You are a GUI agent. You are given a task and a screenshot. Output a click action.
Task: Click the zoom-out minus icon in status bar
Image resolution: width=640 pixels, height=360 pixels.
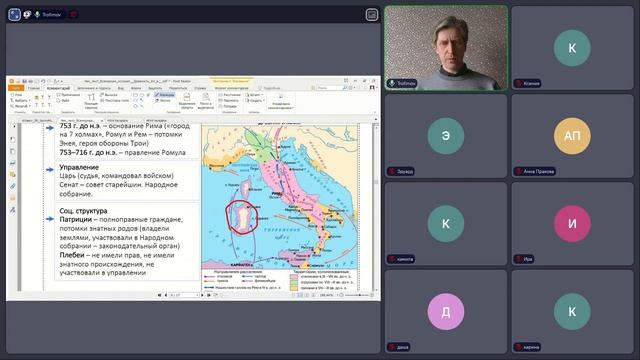341,295
